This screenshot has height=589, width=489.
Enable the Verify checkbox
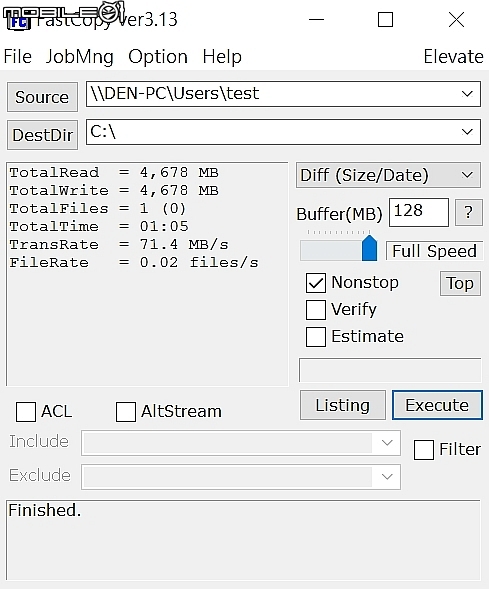pyautogui.click(x=315, y=310)
